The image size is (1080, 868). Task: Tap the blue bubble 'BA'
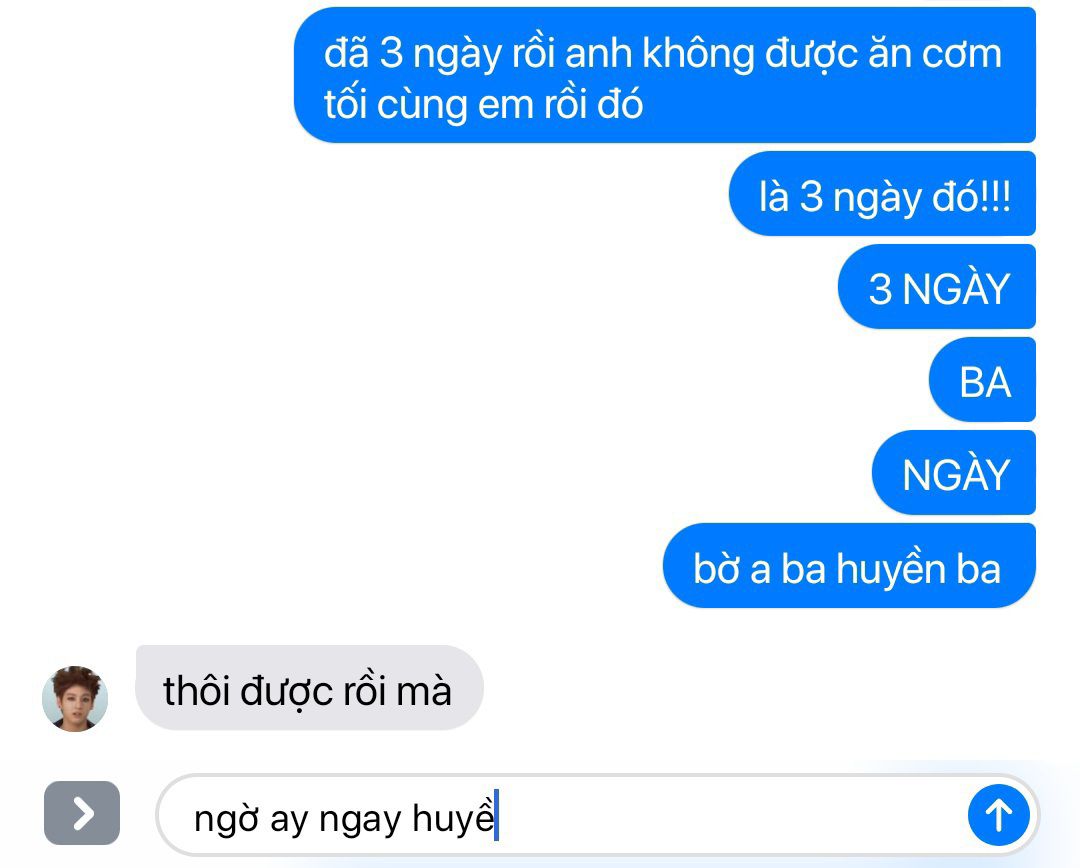982,380
